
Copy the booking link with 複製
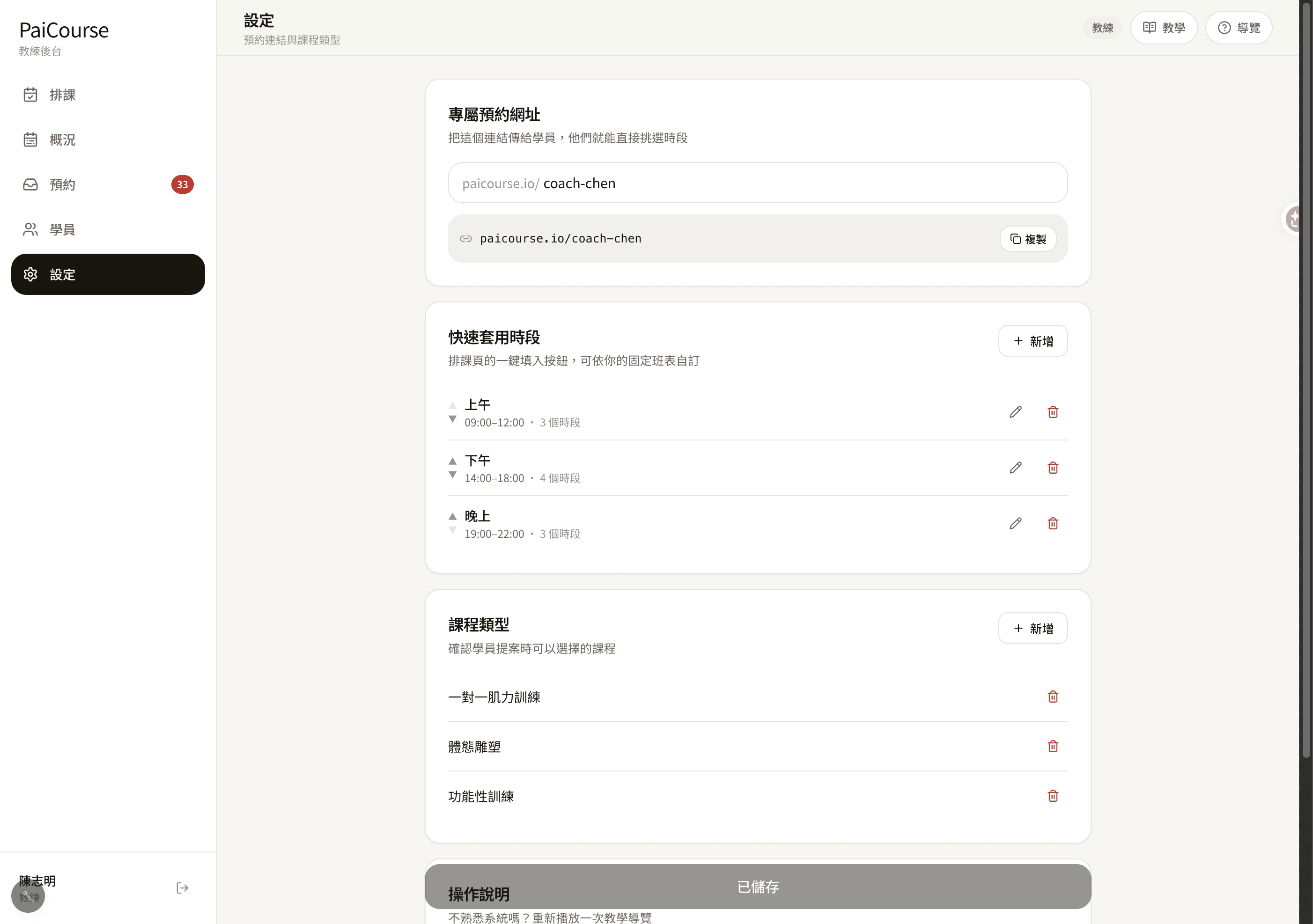[x=1028, y=239]
